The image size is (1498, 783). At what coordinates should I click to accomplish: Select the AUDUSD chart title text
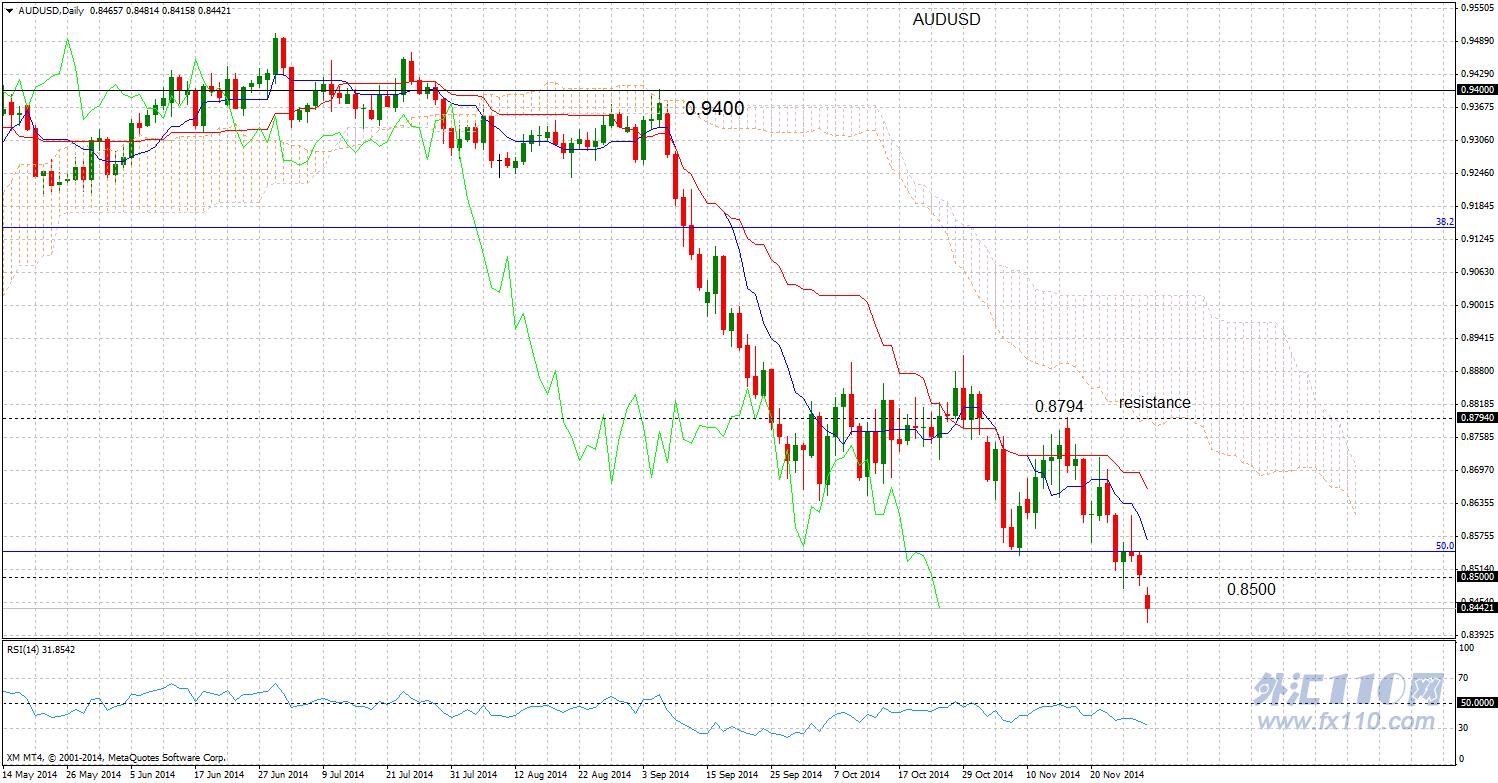pos(946,20)
